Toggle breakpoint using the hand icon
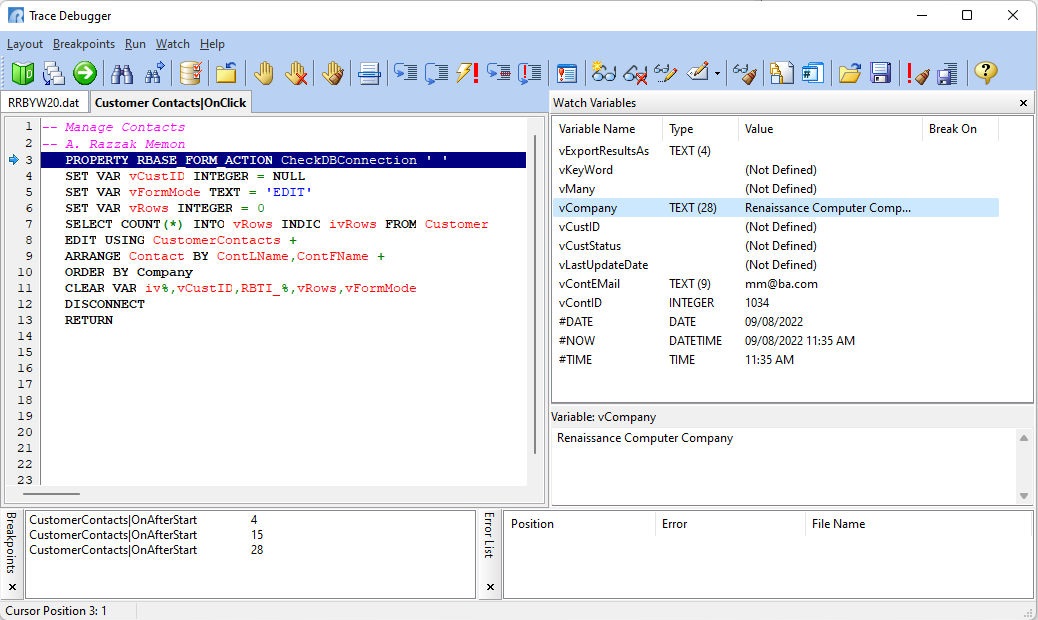Viewport: 1038px width, 620px height. pyautogui.click(x=263, y=73)
